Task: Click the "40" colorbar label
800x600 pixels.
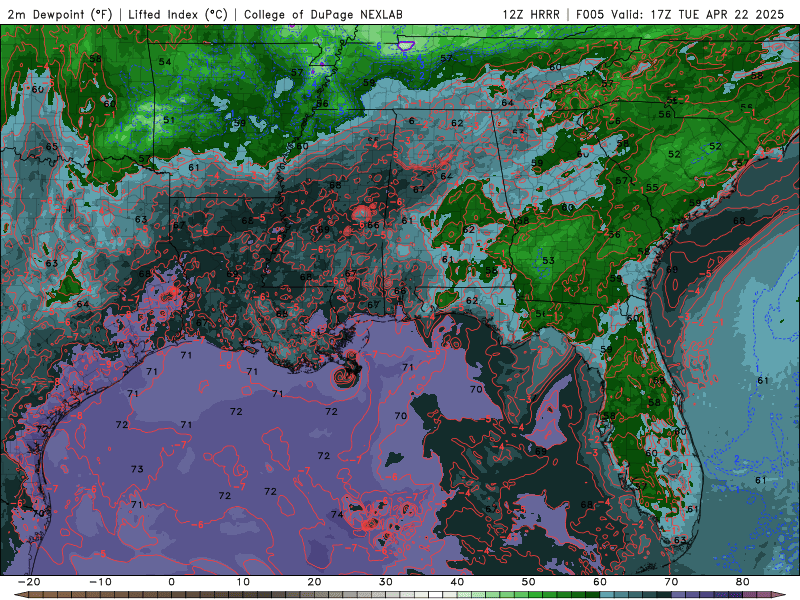Action: coord(457,582)
